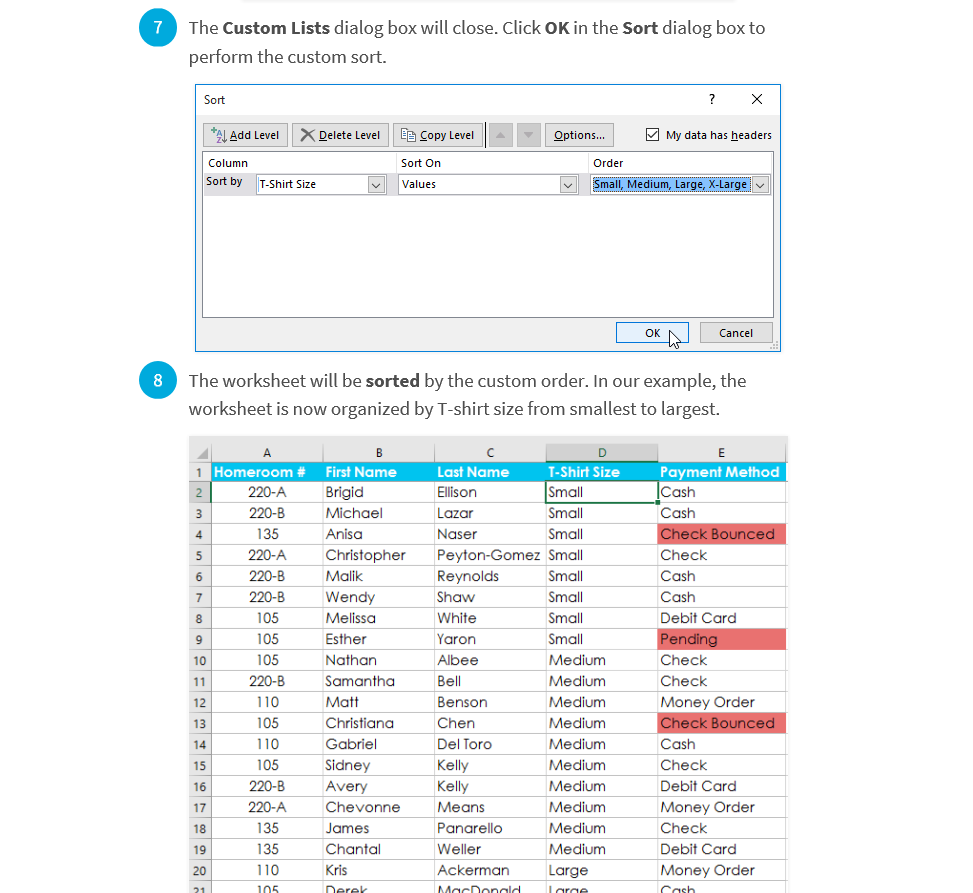Click Cancel in the Sort dialog
973x893 pixels.
(736, 333)
